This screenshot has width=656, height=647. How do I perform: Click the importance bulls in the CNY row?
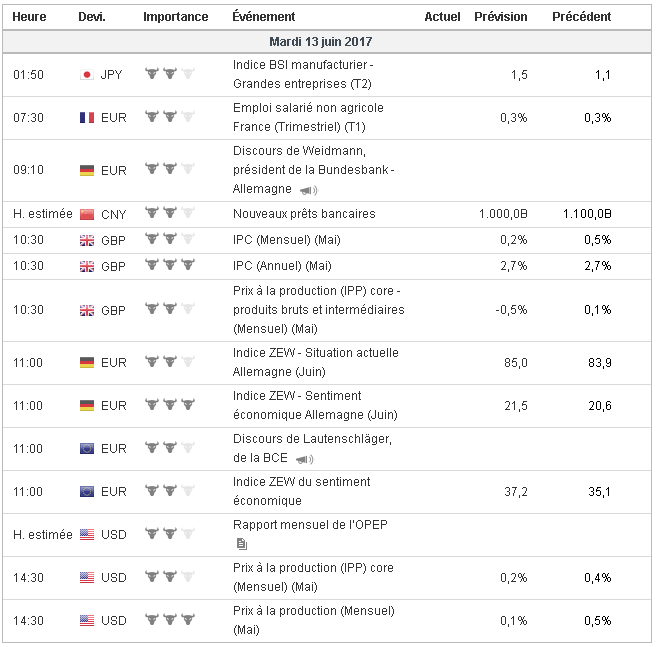pos(169,214)
